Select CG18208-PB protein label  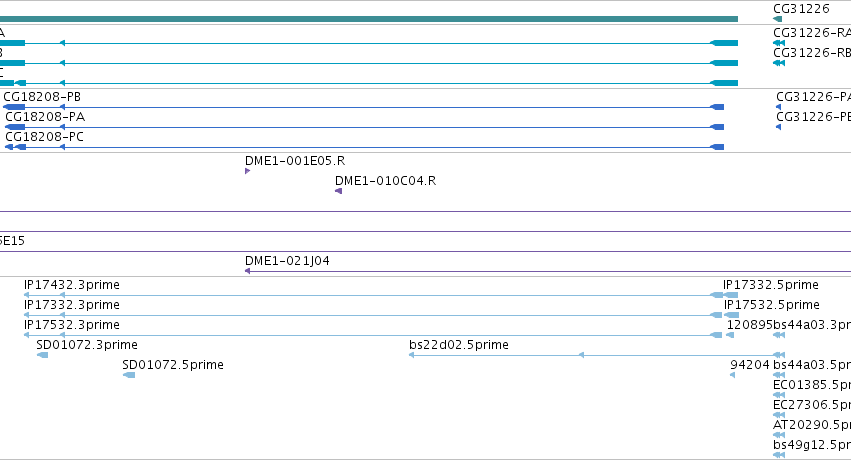point(42,97)
